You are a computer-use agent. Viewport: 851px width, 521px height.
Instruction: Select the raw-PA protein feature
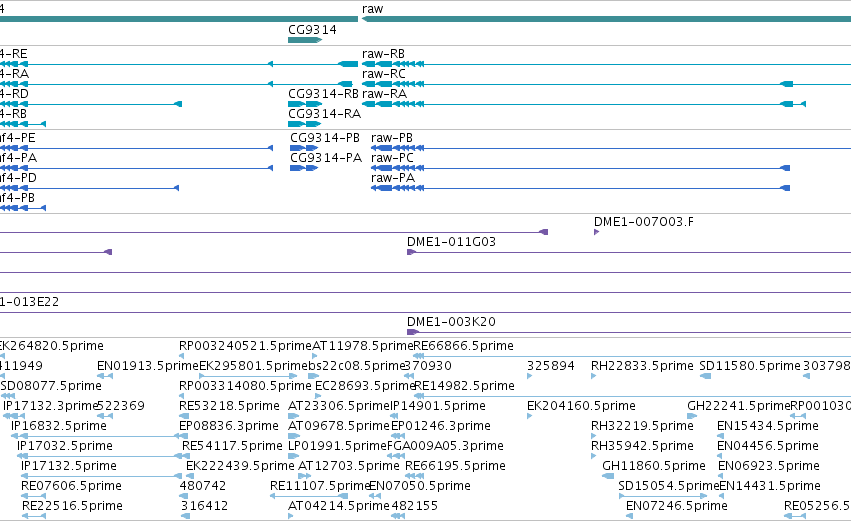coord(393,178)
